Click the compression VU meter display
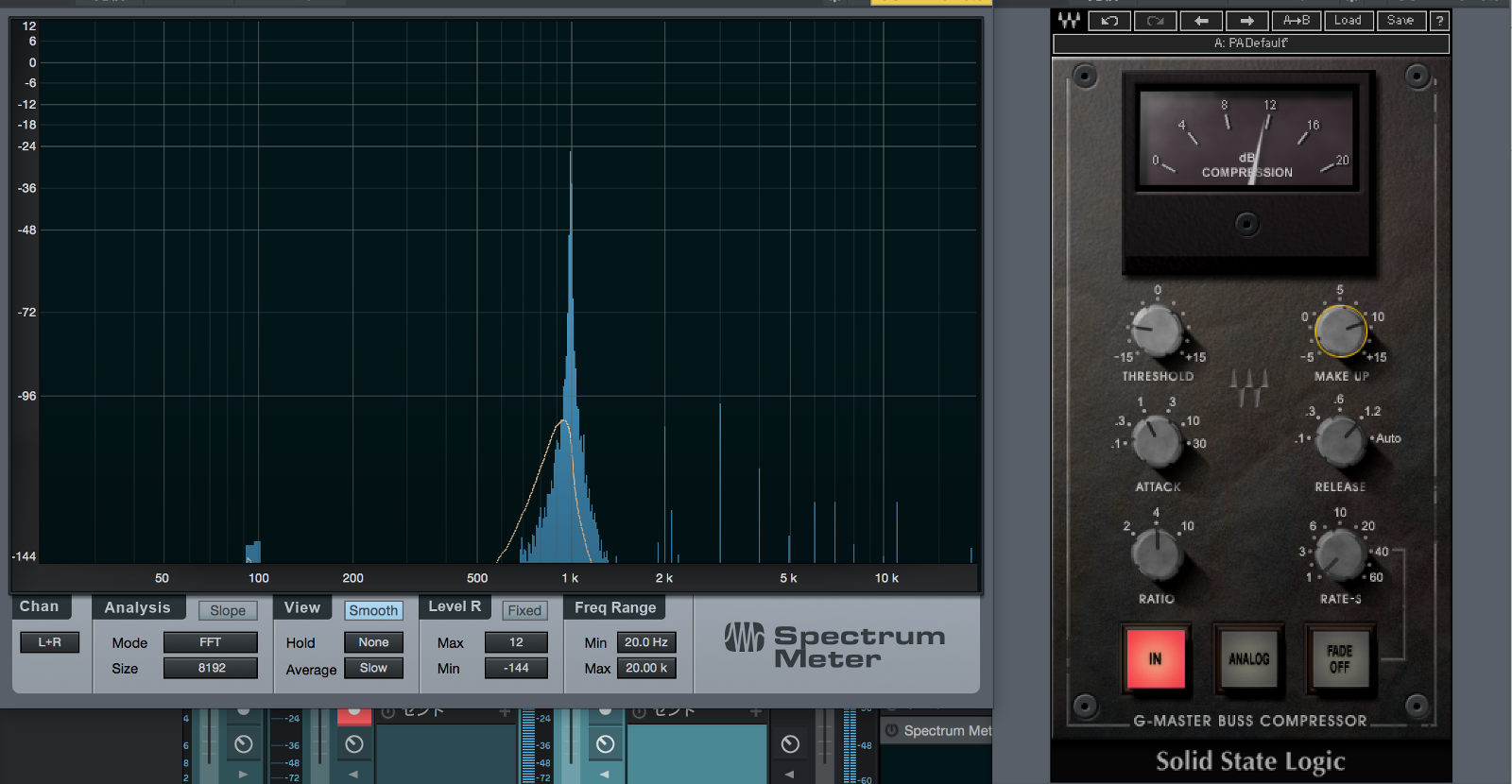Image resolution: width=1512 pixels, height=784 pixels. 1247,138
